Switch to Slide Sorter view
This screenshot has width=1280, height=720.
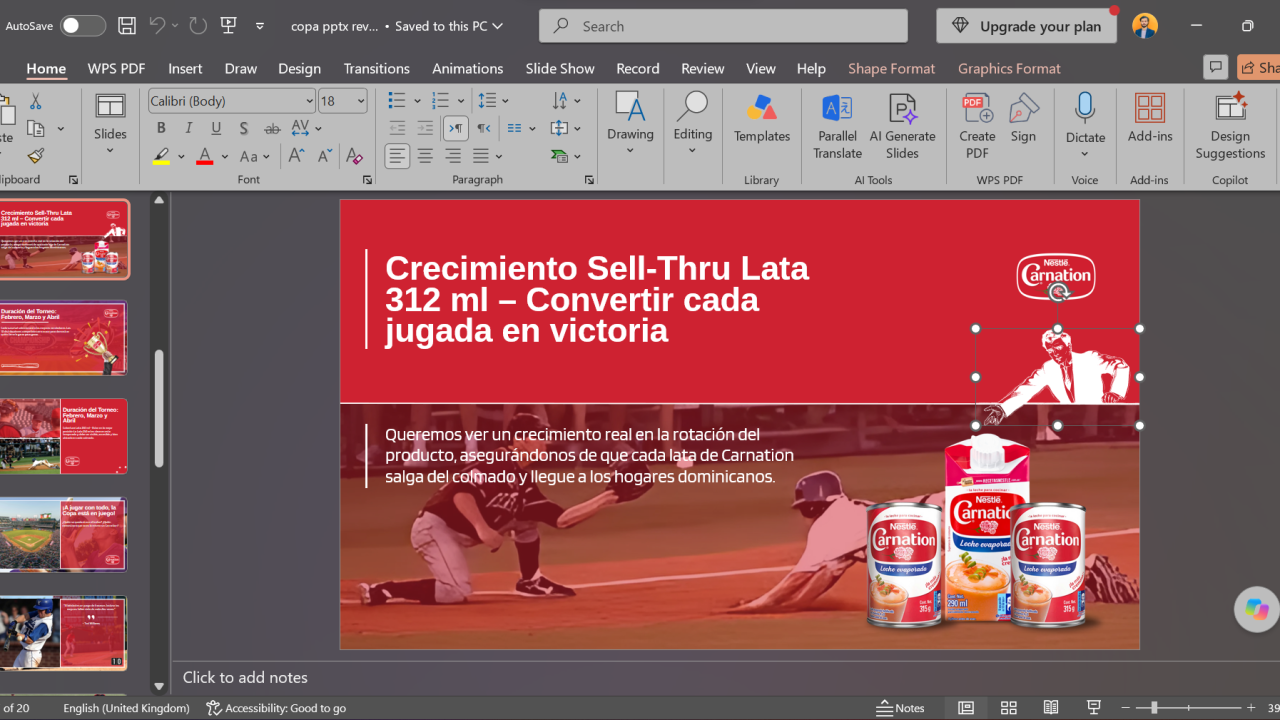1008,708
